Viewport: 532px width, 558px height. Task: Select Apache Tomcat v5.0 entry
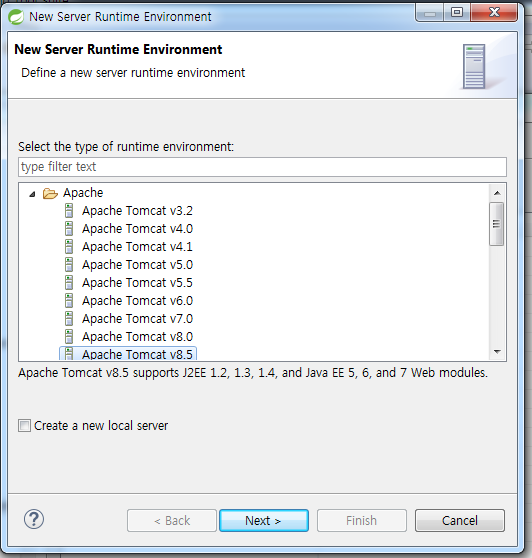pos(137,265)
